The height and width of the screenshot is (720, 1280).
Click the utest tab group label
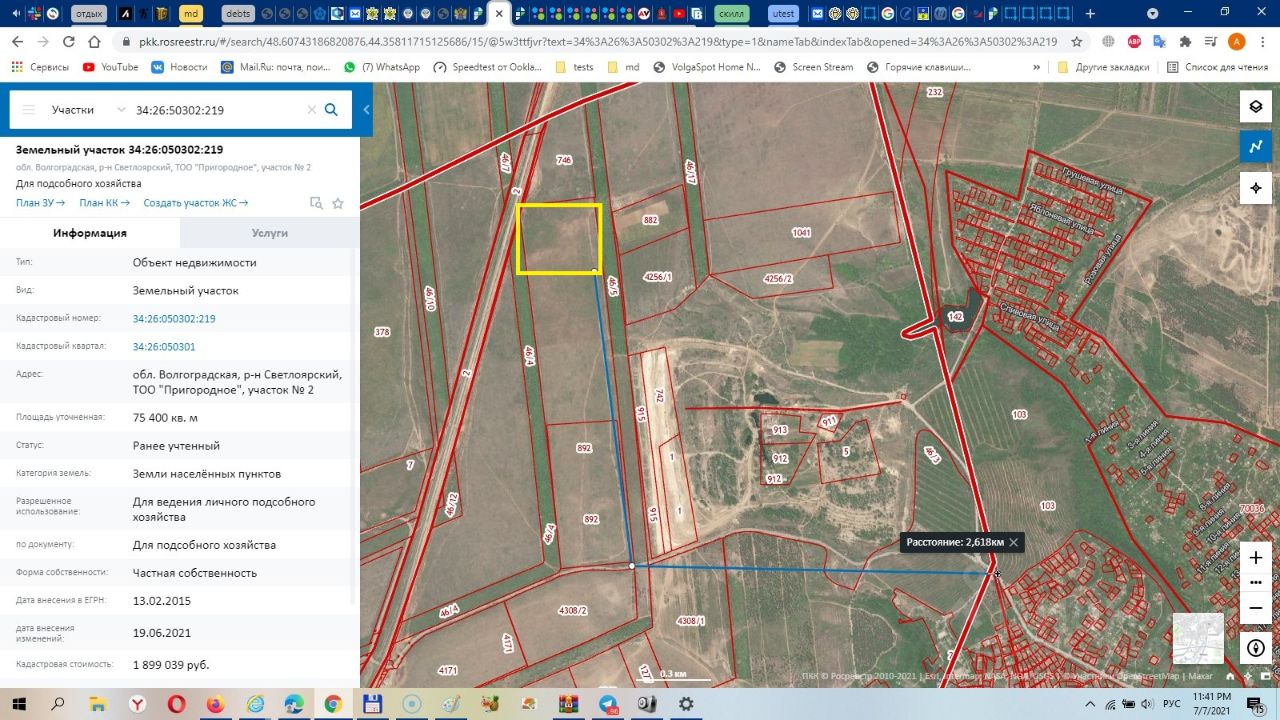pyautogui.click(x=784, y=14)
